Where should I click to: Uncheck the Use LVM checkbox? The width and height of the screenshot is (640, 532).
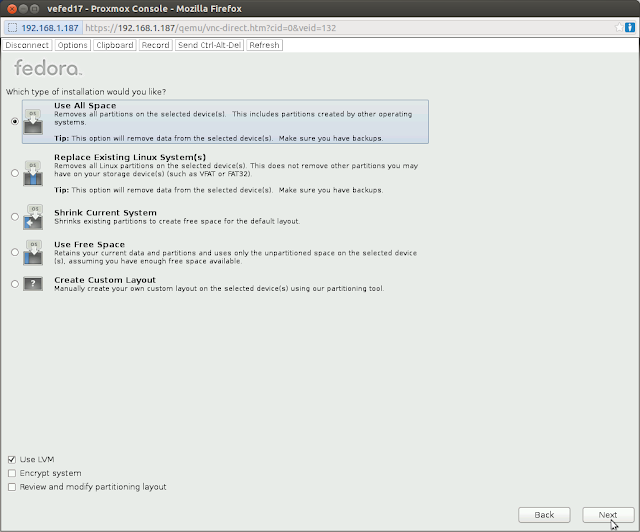pyautogui.click(x=12, y=460)
